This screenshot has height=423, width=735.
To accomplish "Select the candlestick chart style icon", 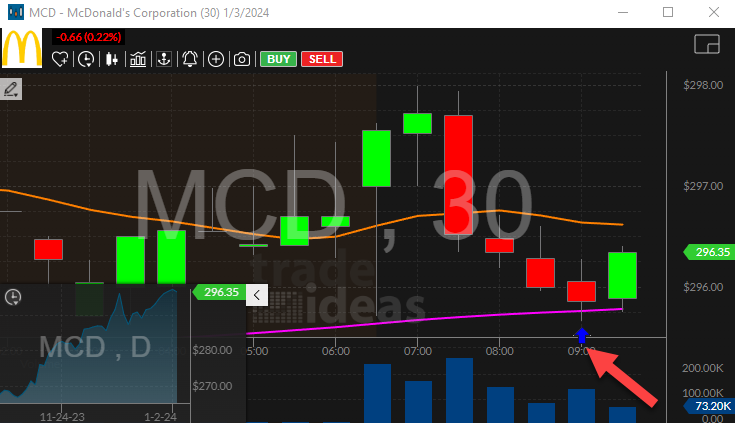I will [x=111, y=59].
